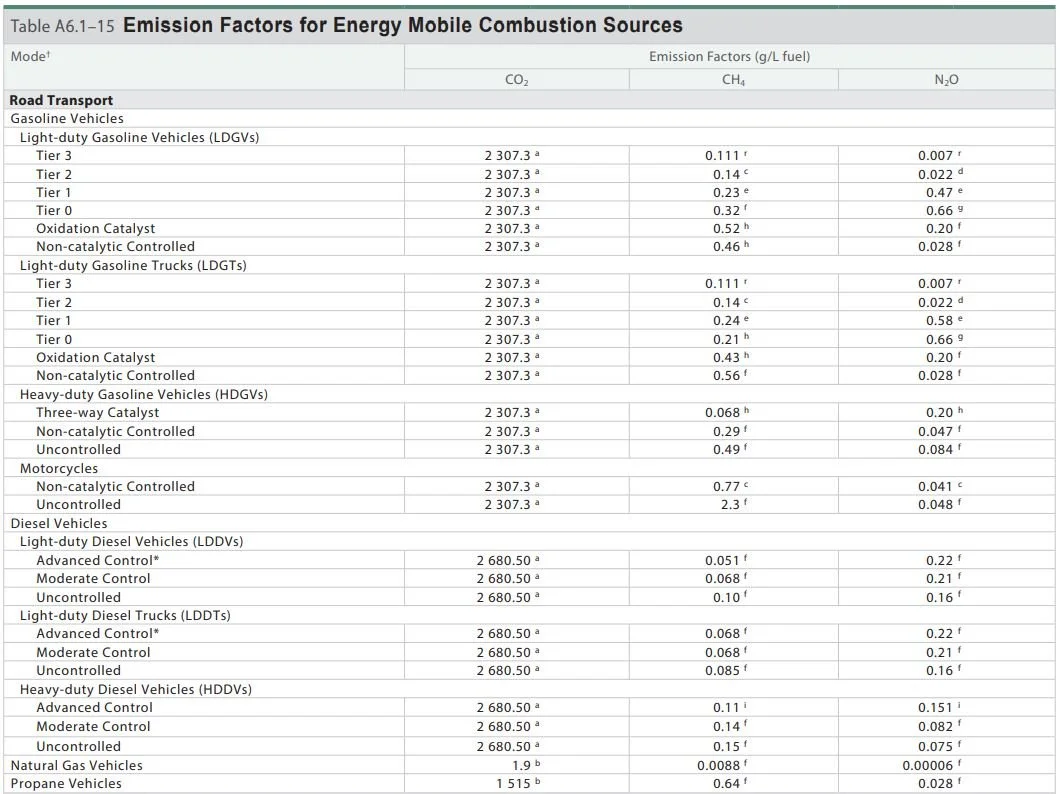Select the CO2 column header
The height and width of the screenshot is (794, 1060).
point(516,80)
